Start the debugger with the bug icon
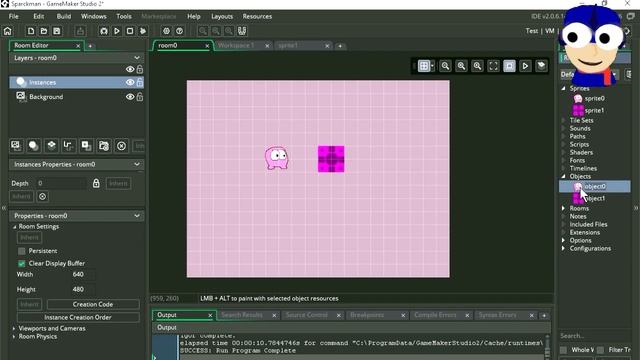Image resolution: width=640 pixels, height=360 pixels. (x=104, y=31)
